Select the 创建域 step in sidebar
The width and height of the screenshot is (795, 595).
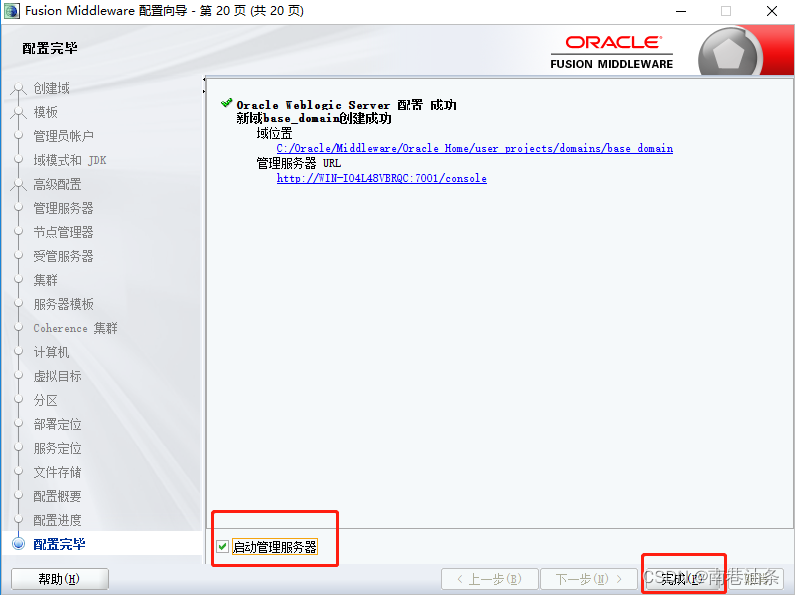pyautogui.click(x=51, y=88)
